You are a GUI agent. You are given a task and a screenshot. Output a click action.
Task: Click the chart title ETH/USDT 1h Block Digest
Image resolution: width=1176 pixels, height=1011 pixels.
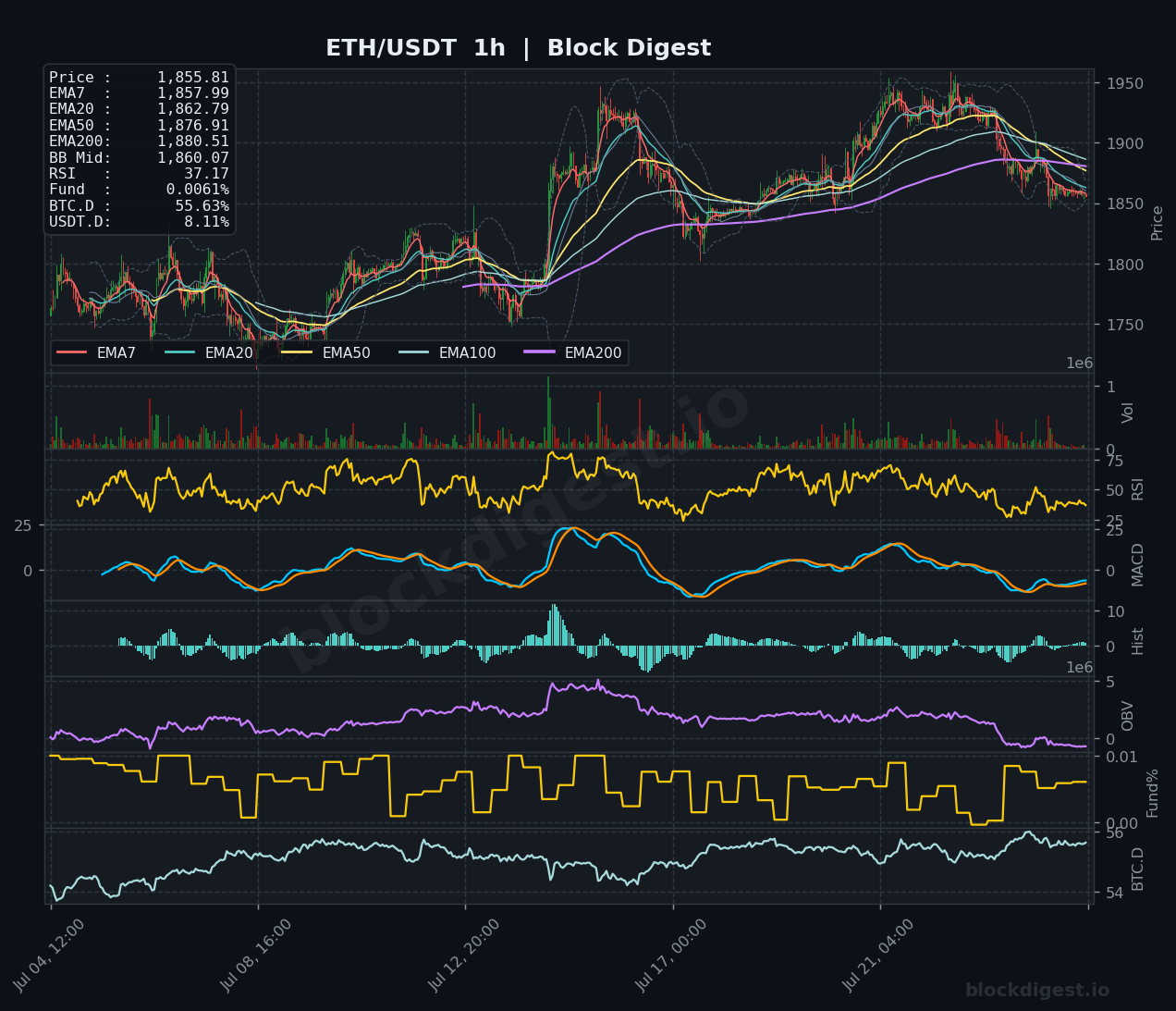pyautogui.click(x=518, y=48)
